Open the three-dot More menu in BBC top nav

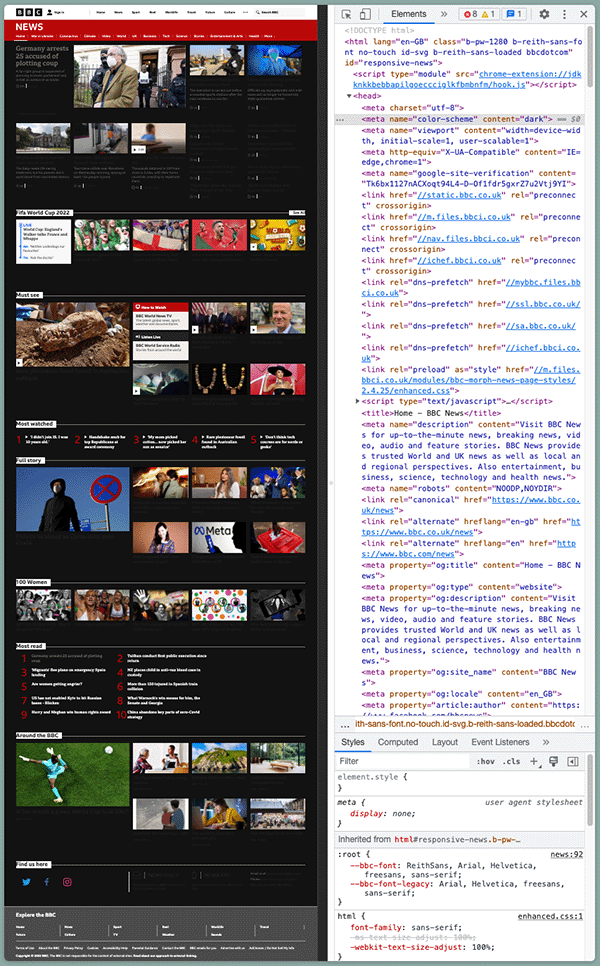tap(246, 12)
